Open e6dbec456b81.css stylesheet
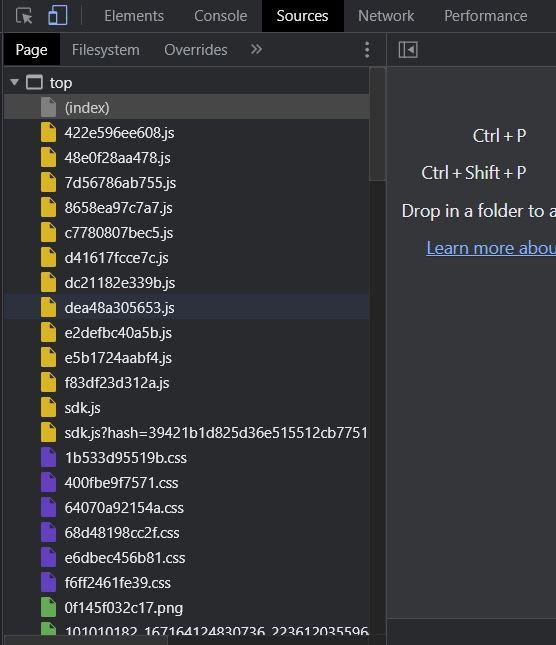The height and width of the screenshot is (645, 556). pos(186,558)
